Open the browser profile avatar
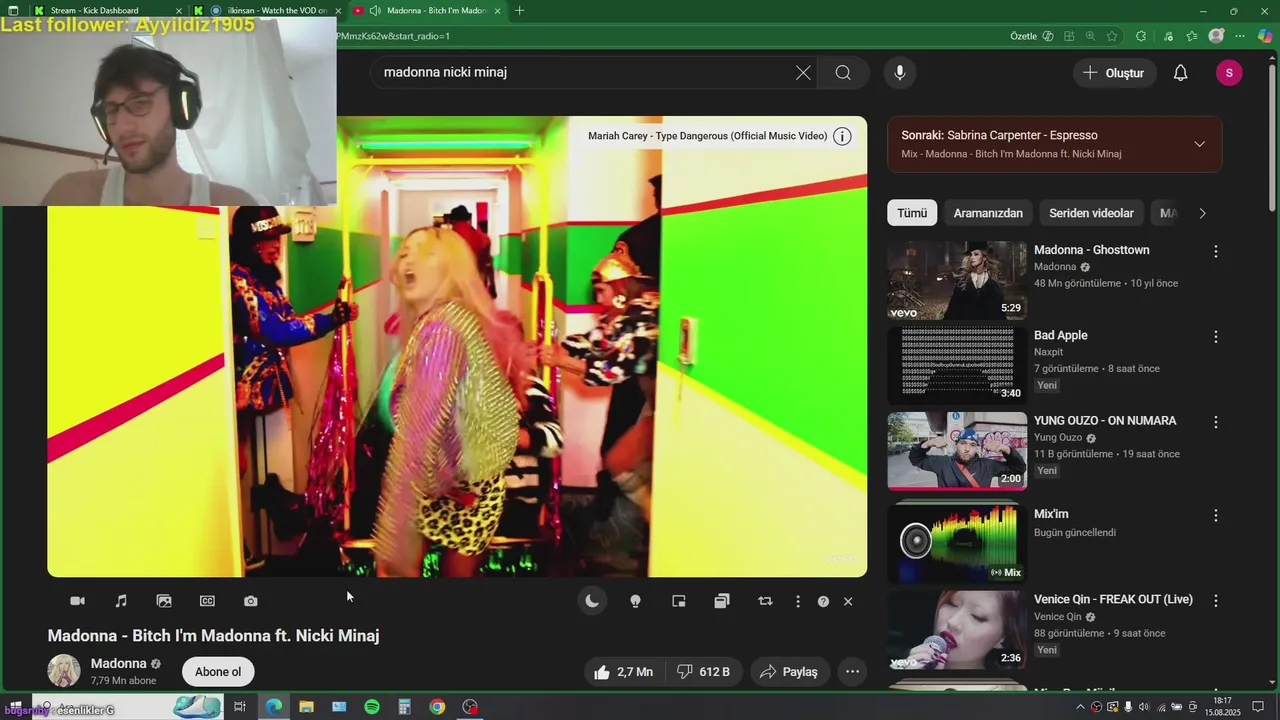Image resolution: width=1280 pixels, height=720 pixels. click(x=1216, y=36)
